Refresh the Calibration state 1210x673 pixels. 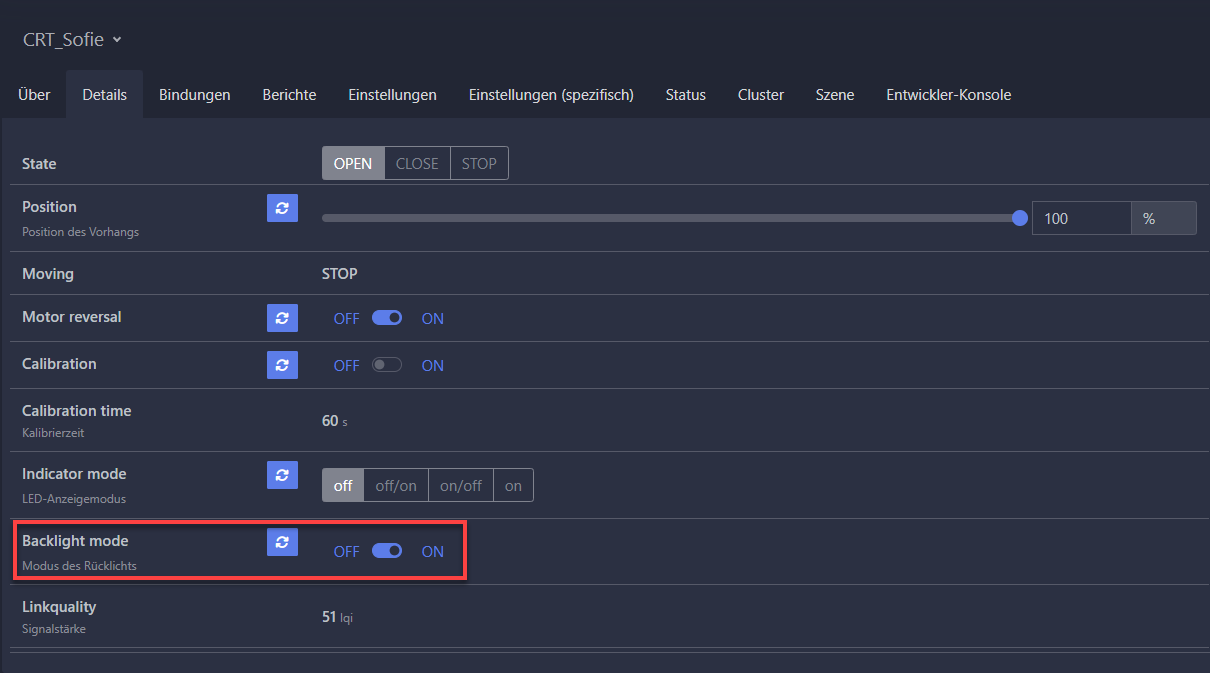[x=282, y=365]
